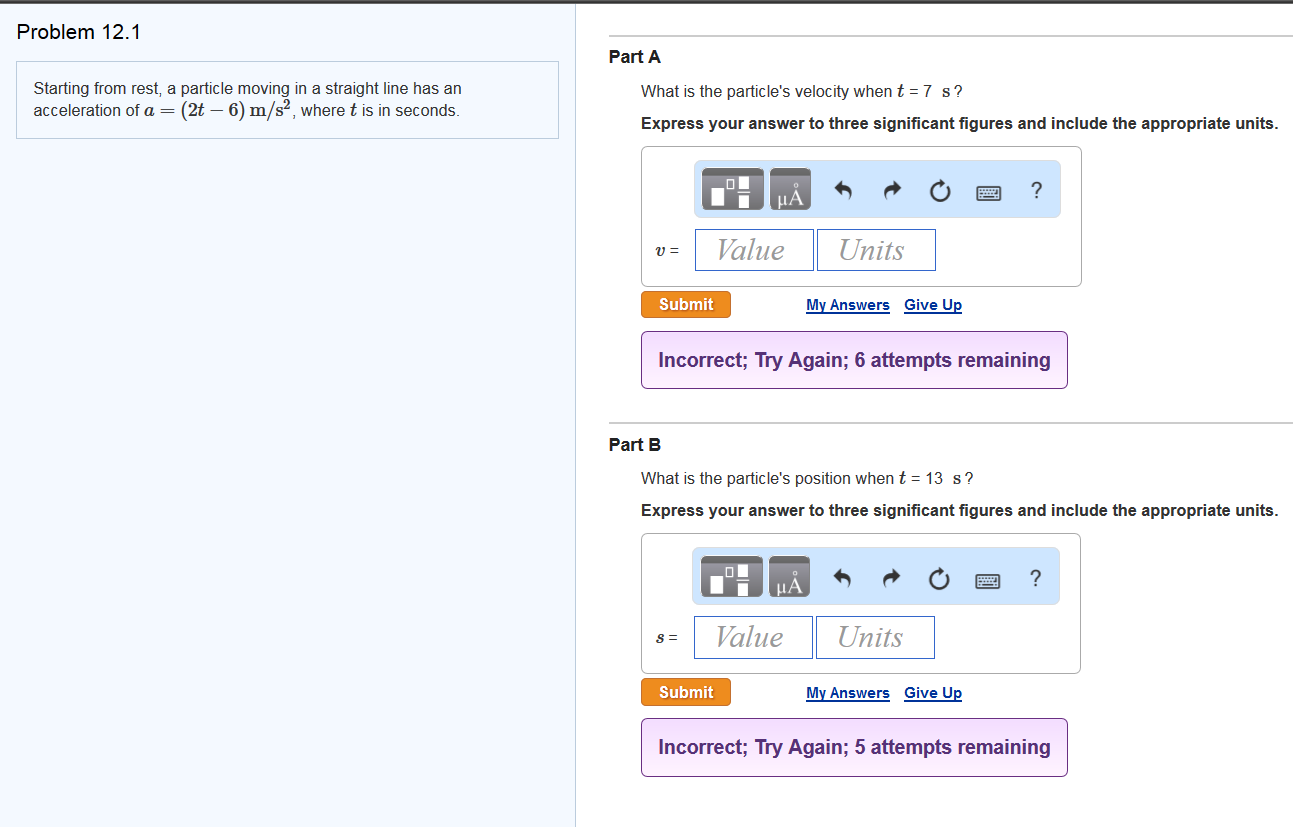Open the equation templates icon in Part A
Viewport: 1293px width, 827px height.
(x=731, y=188)
